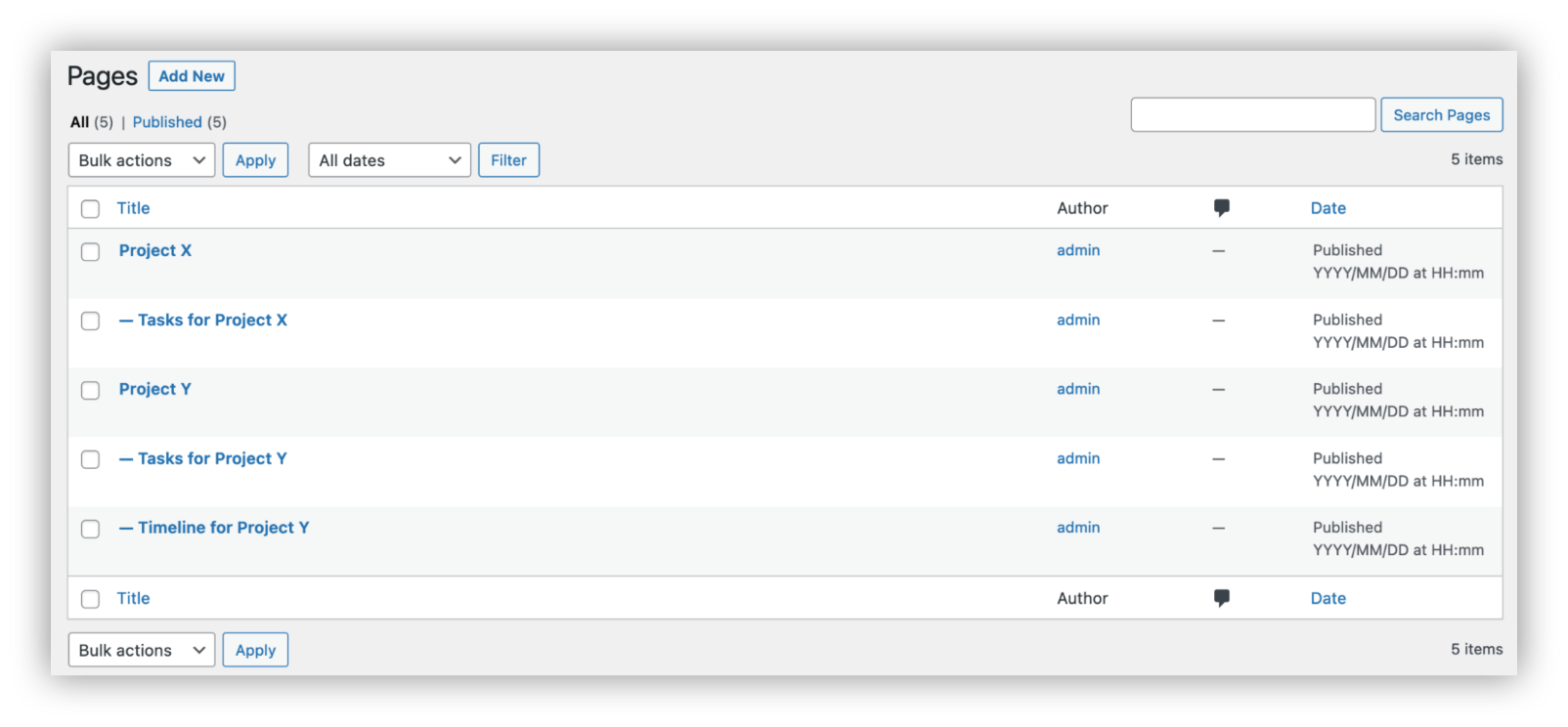The image size is (1568, 727).
Task: Click the comments icon in the top header row
Action: [1221, 208]
